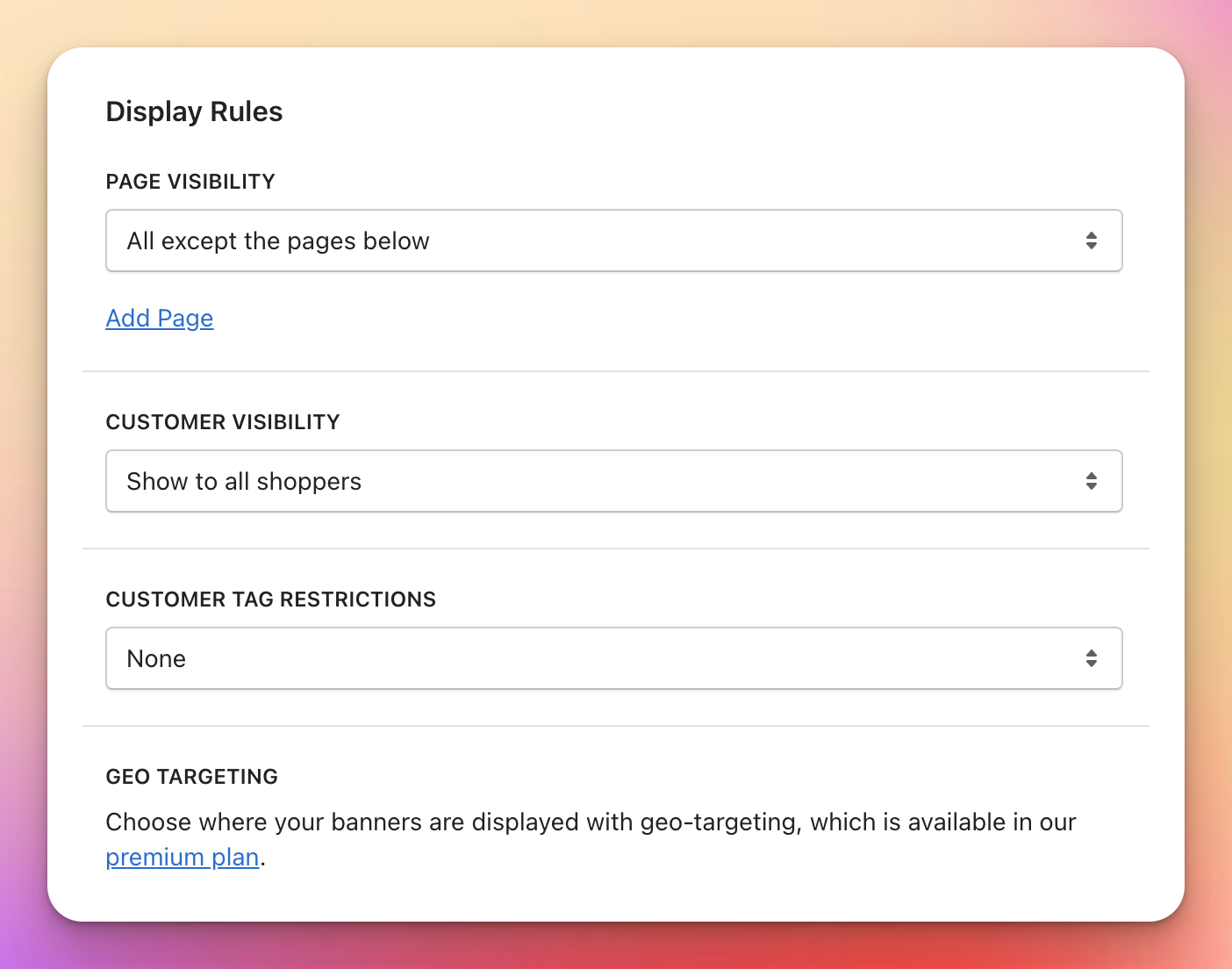The height and width of the screenshot is (969, 1232).
Task: Click arrows icon in Page Visibility select
Action: point(1092,240)
